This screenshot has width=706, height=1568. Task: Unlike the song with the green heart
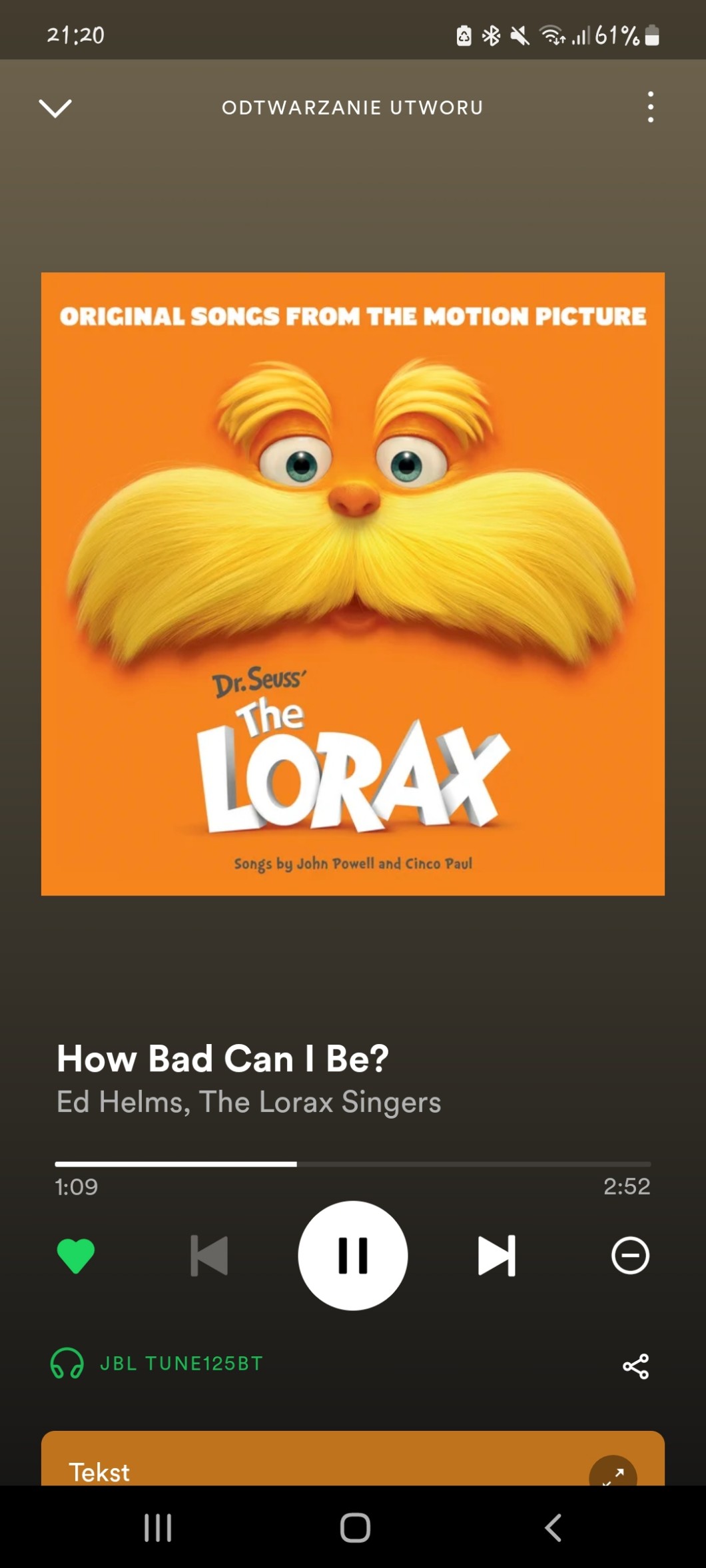[76, 1256]
